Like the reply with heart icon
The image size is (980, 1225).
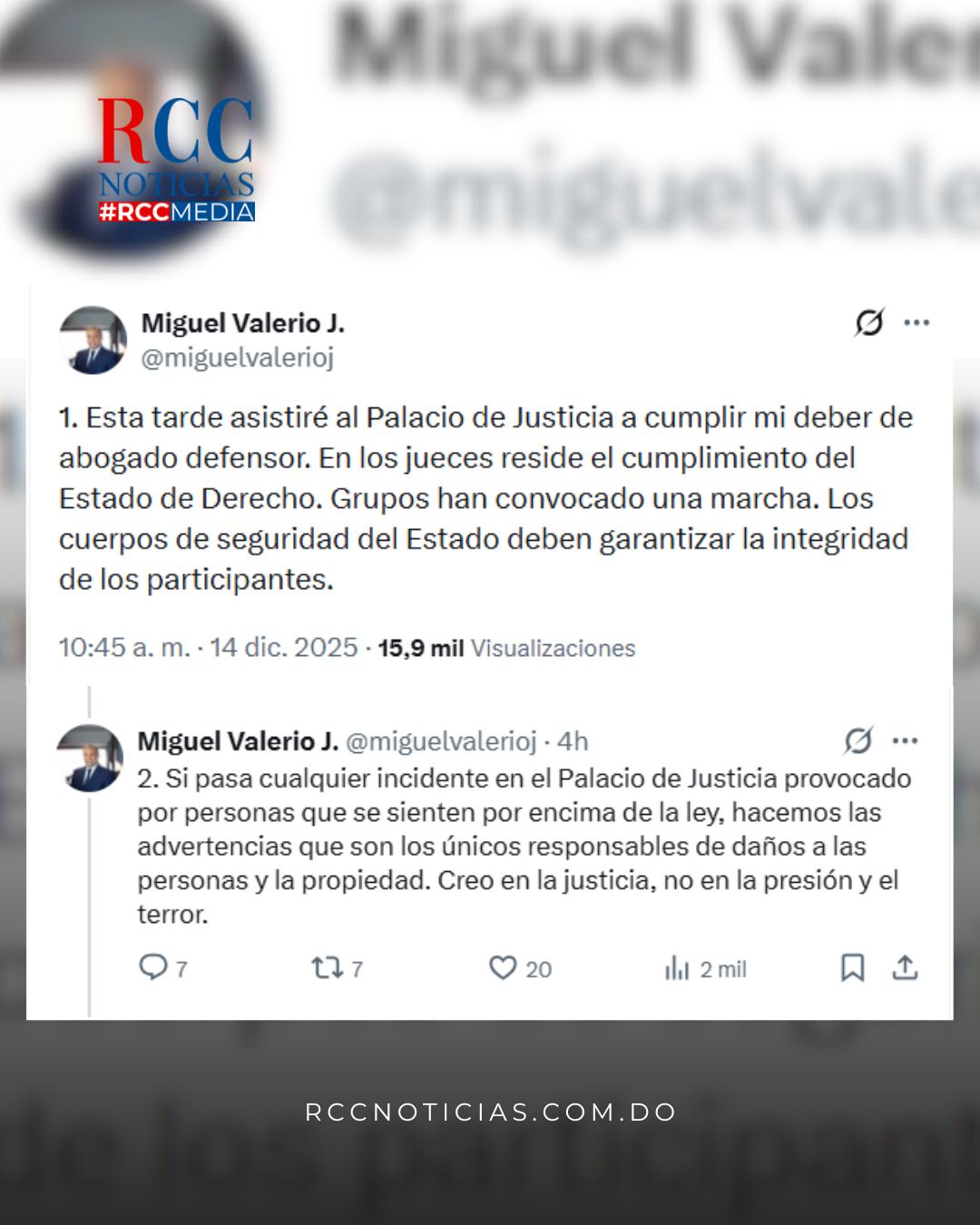(503, 968)
